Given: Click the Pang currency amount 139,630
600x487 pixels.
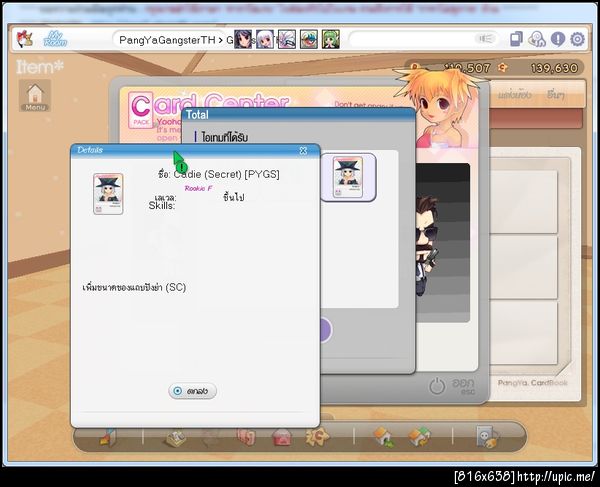Looking at the screenshot, I should pos(554,68).
